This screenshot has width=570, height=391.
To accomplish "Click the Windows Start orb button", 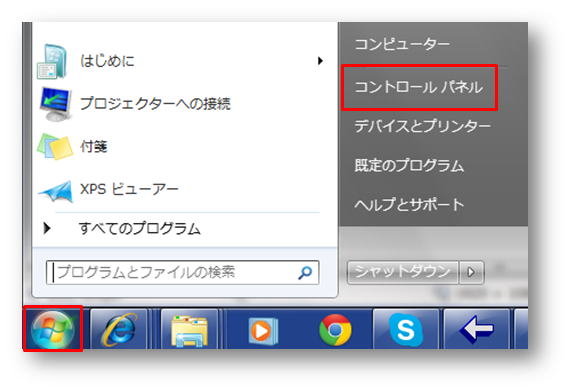I will coord(53,329).
